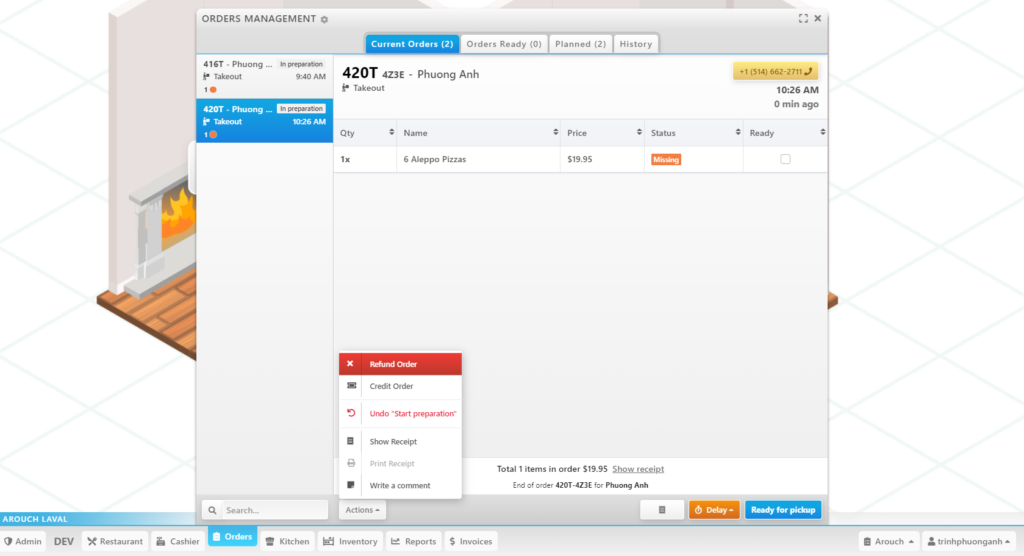The height and width of the screenshot is (556, 1024).
Task: Open the Reports module
Action: pos(412,541)
